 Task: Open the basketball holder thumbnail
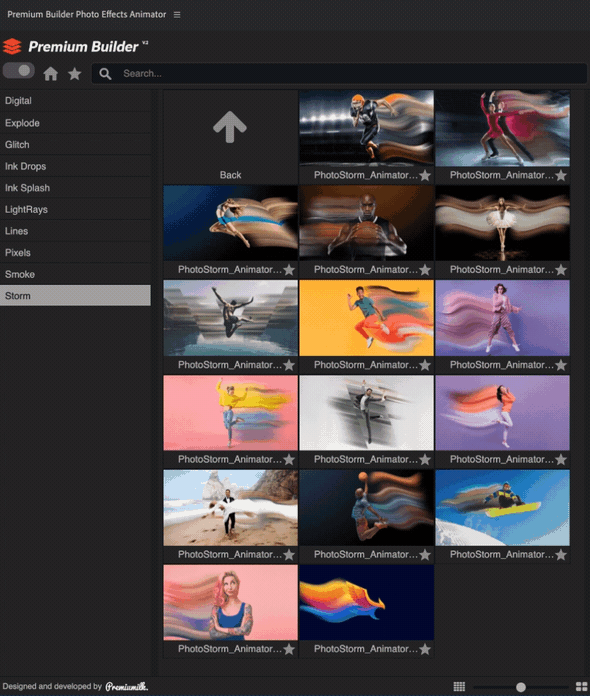point(366,223)
